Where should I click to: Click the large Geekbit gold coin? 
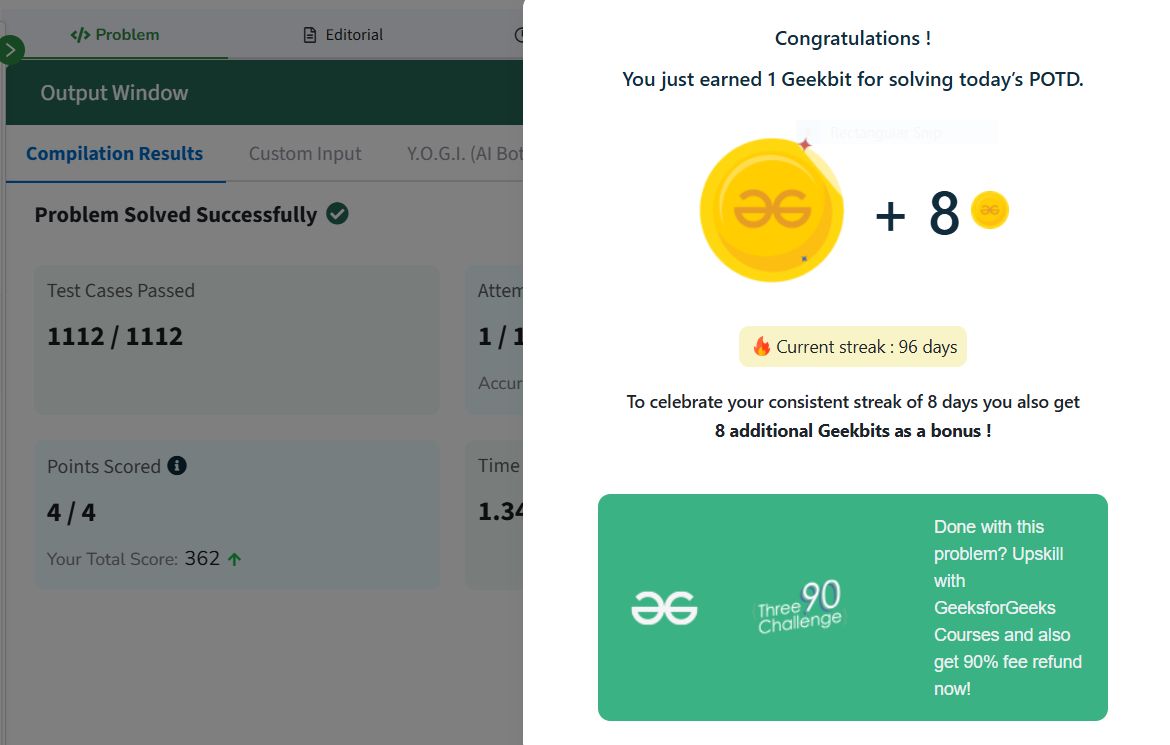(x=772, y=210)
